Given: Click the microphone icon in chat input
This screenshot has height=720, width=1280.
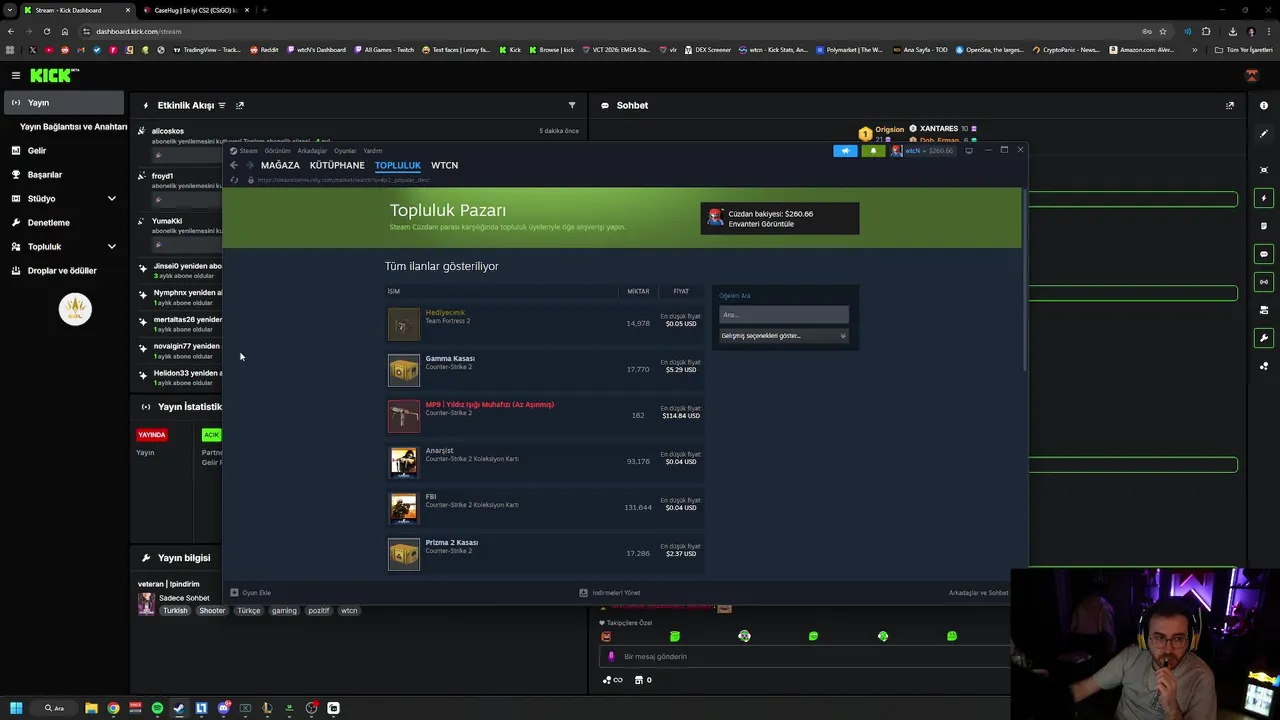Looking at the screenshot, I should click(611, 657).
